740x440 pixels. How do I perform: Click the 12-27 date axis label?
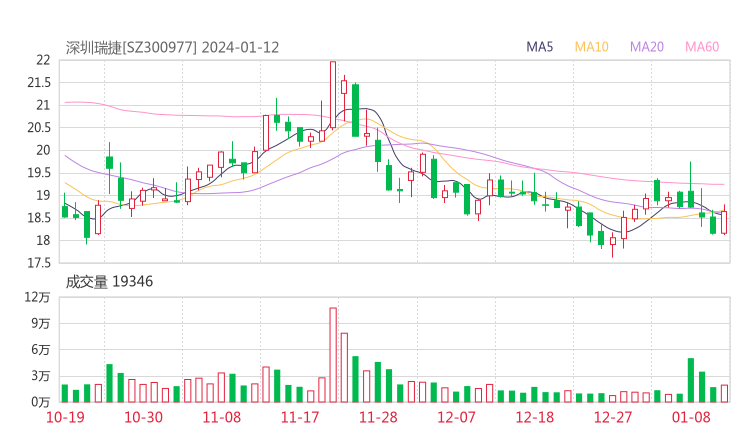click(x=613, y=417)
